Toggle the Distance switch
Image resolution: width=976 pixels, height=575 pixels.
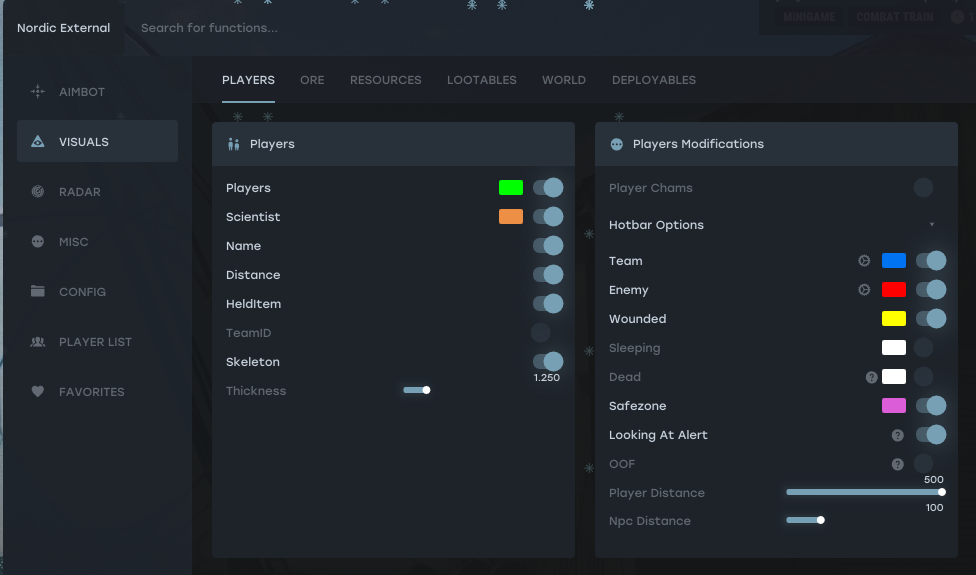[x=548, y=274]
